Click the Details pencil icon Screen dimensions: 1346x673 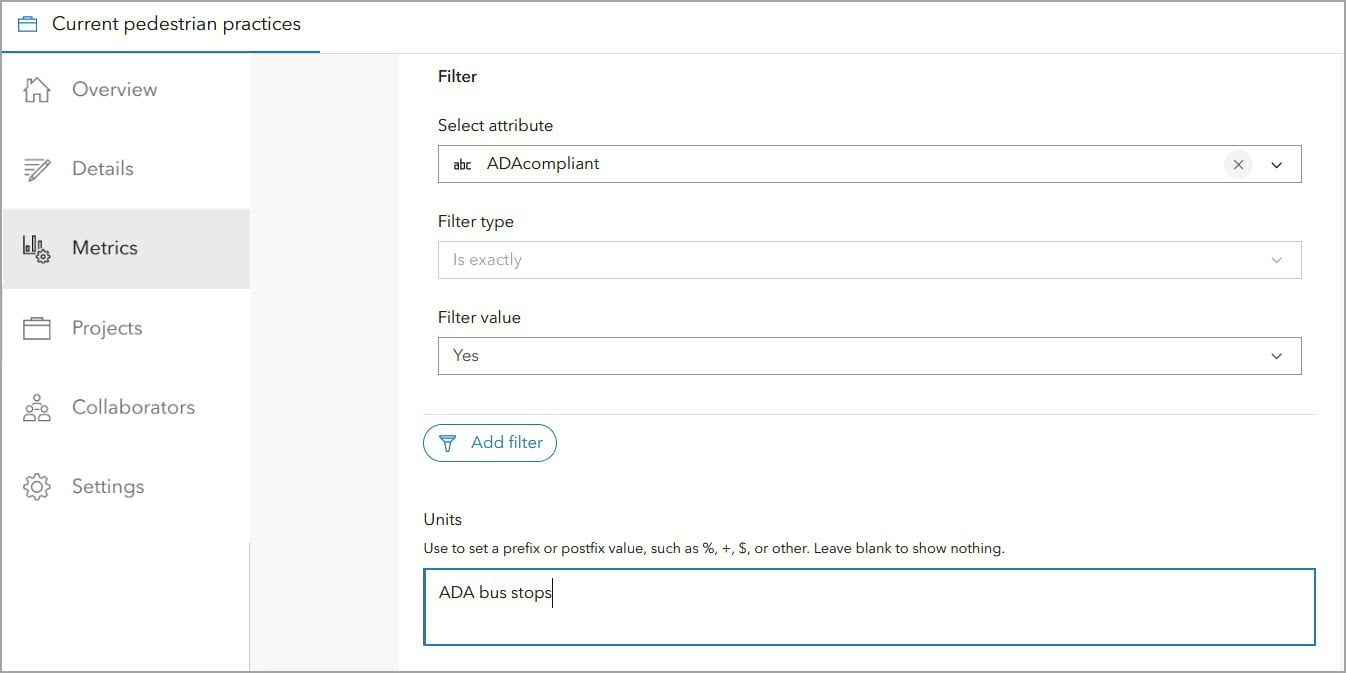(x=37, y=169)
